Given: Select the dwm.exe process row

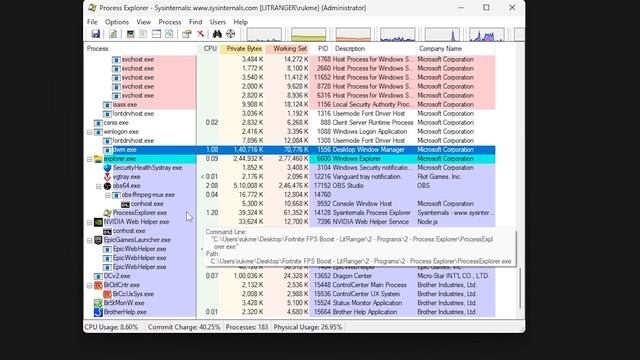Looking at the screenshot, I should coord(290,150).
